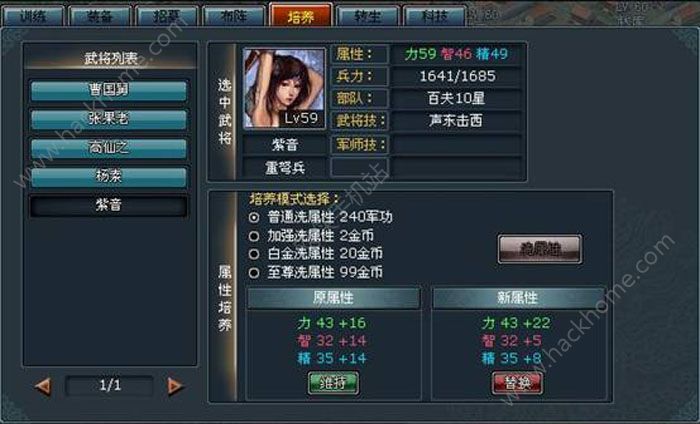Screen dimensions: 700x424
Task: Switch to the 转生 tab
Action: coord(367,16)
